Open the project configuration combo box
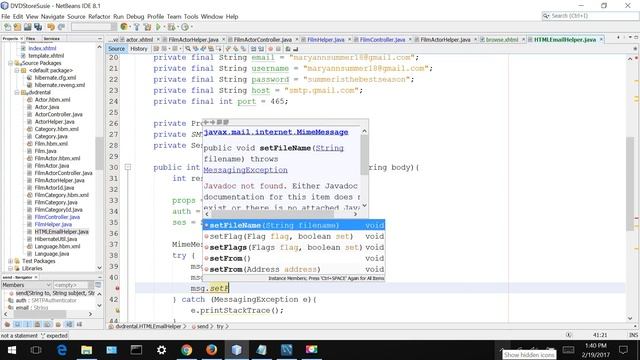The image size is (640, 360). click(x=94, y=27)
